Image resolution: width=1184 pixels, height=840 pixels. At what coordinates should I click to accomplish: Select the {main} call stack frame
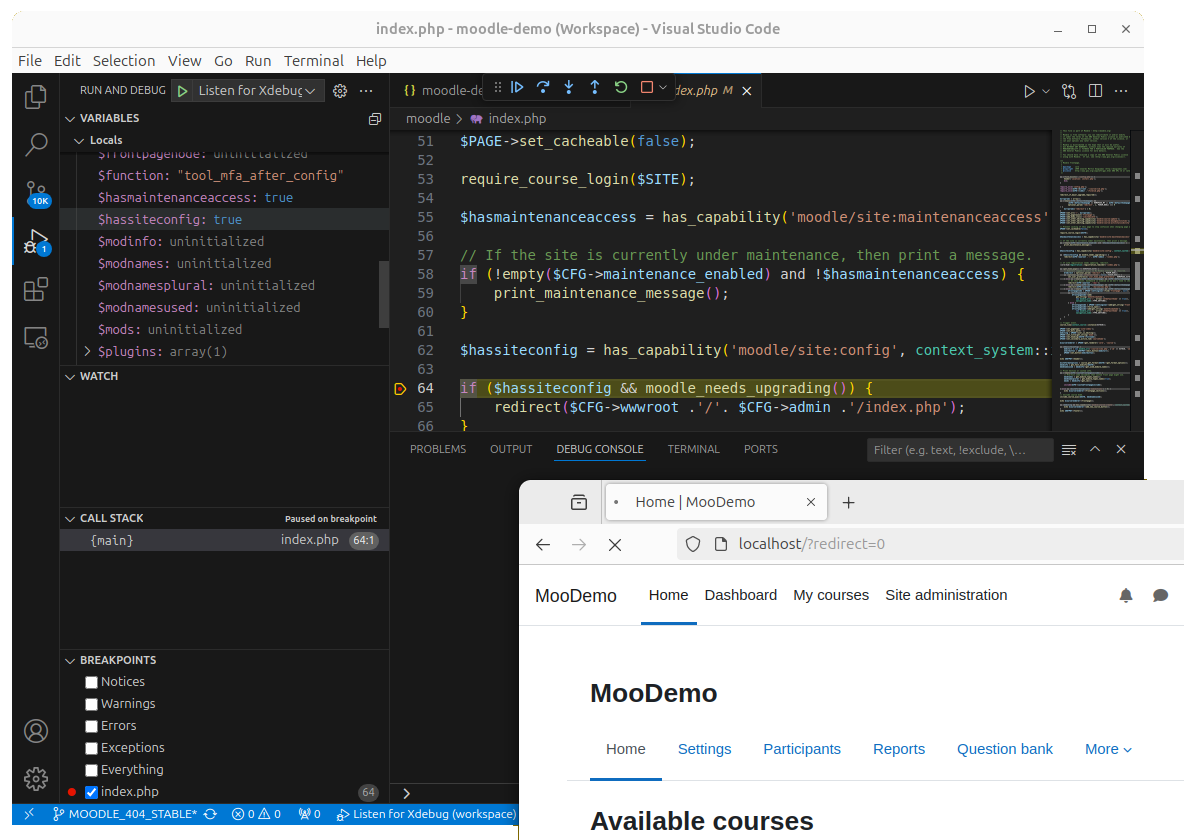click(x=224, y=540)
